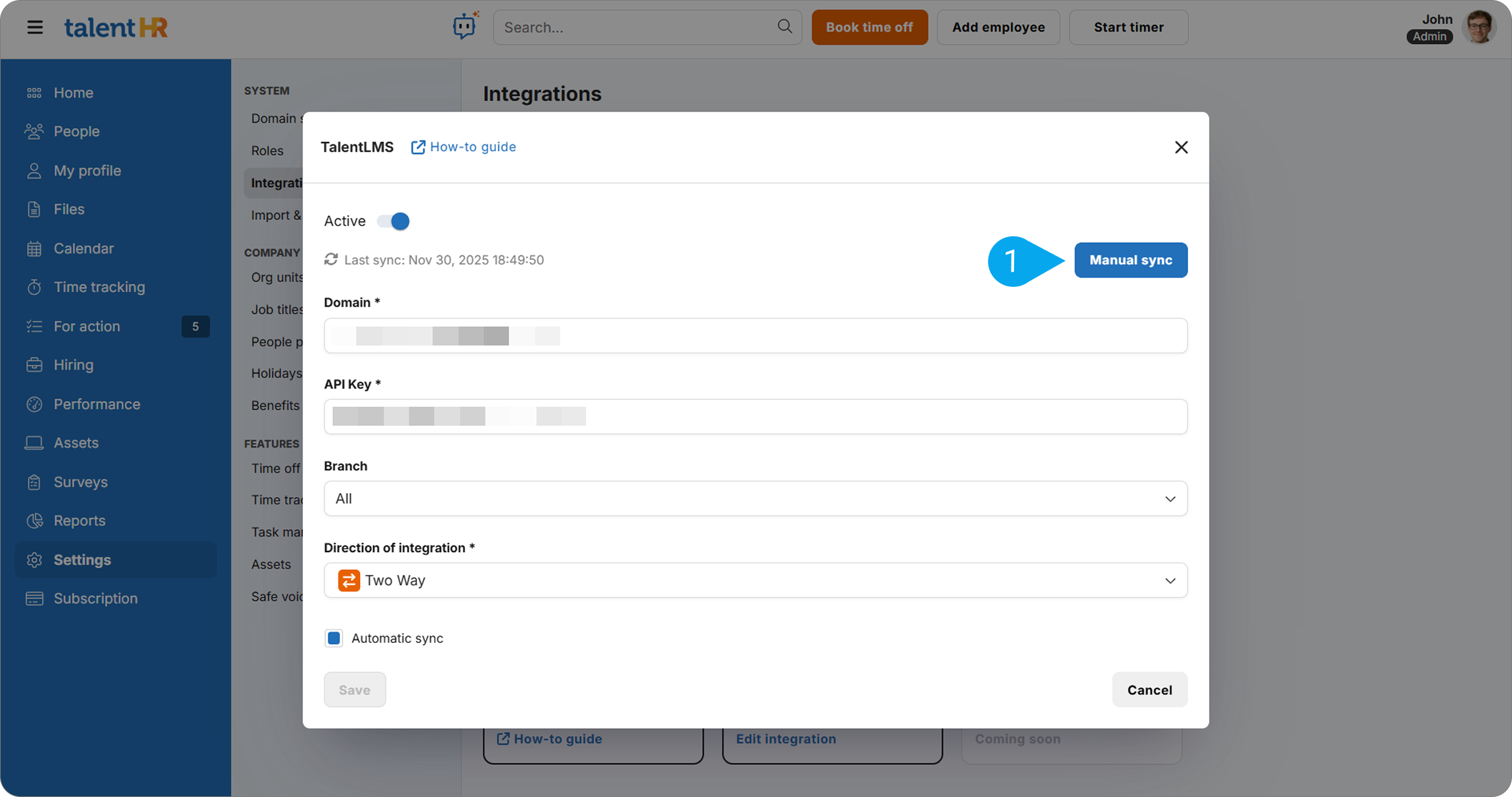Expand the Branch dropdown
The height and width of the screenshot is (797, 1512).
[755, 499]
